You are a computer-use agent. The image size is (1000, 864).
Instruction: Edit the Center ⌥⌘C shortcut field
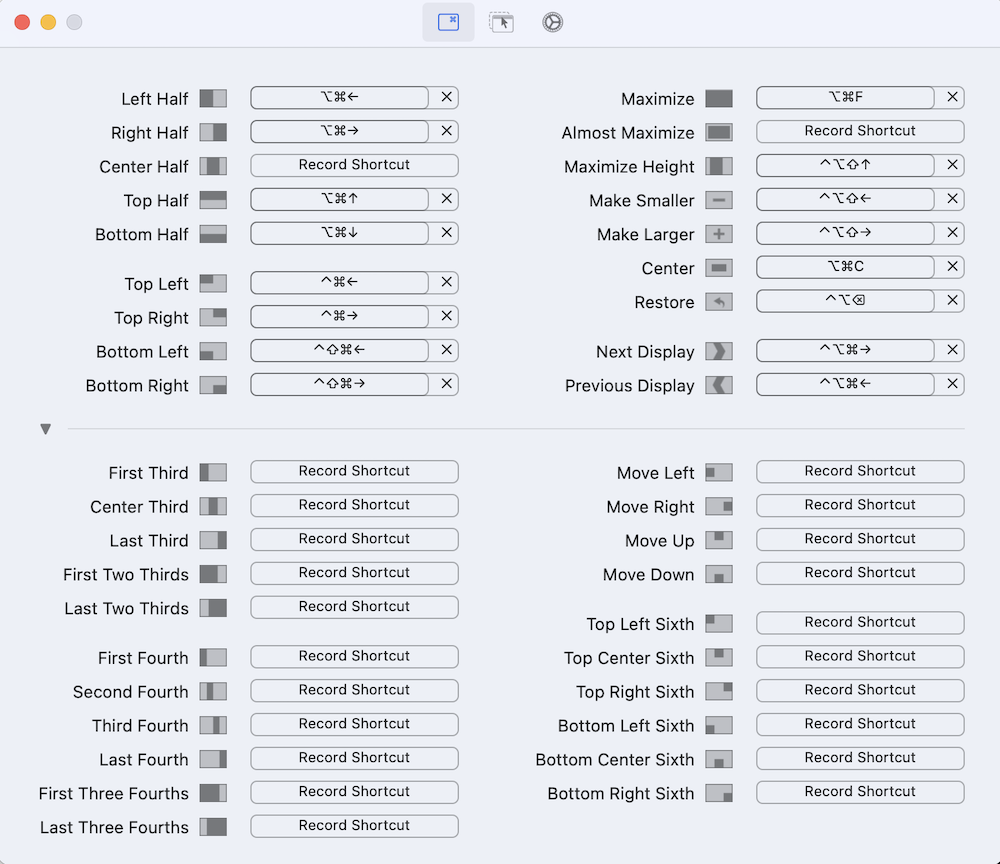point(845,266)
